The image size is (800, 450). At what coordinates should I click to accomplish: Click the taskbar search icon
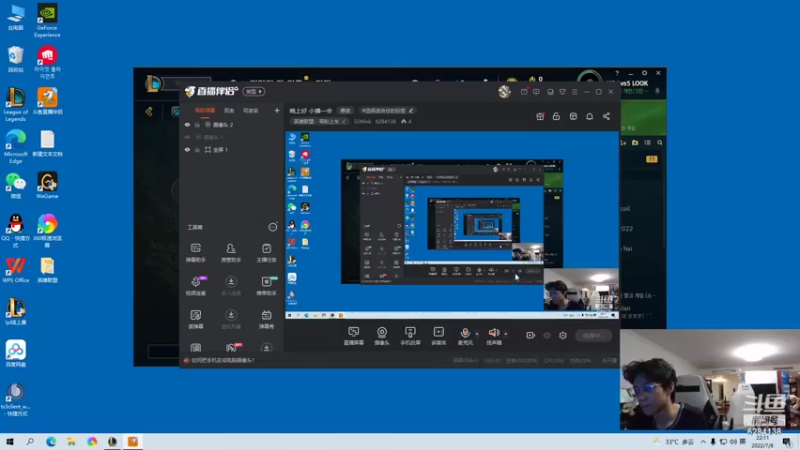30,441
